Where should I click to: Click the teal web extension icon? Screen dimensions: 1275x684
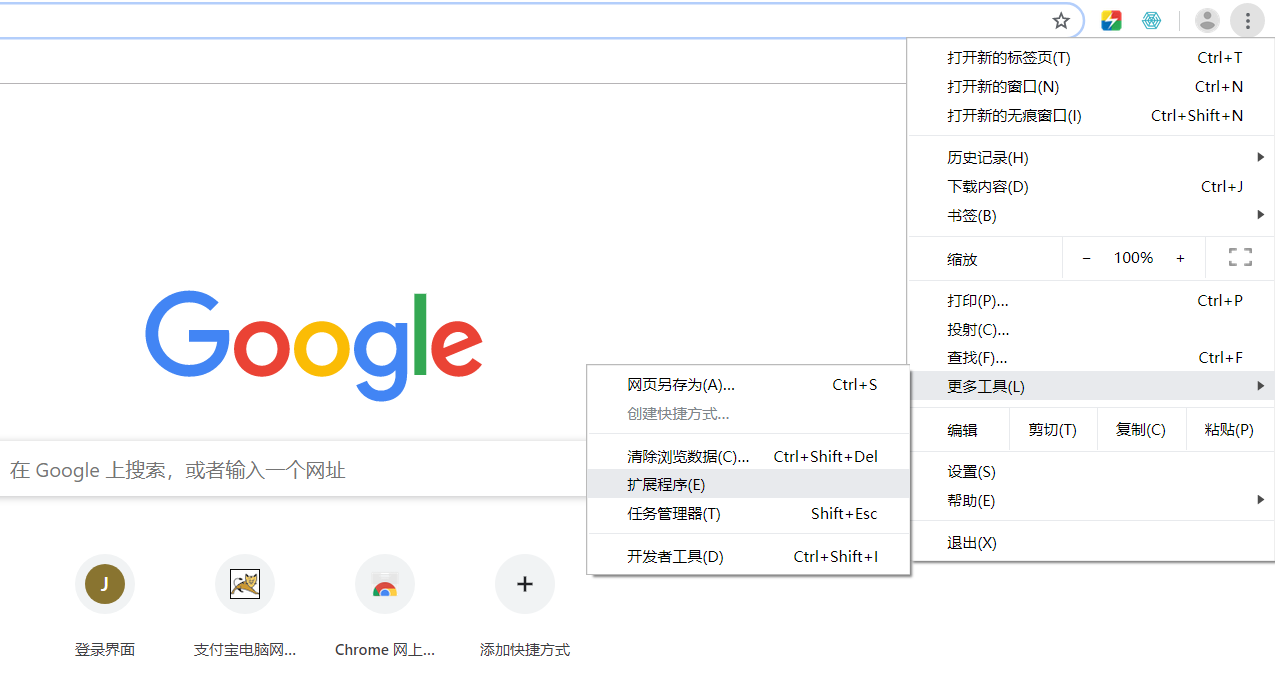pyautogui.click(x=1152, y=20)
